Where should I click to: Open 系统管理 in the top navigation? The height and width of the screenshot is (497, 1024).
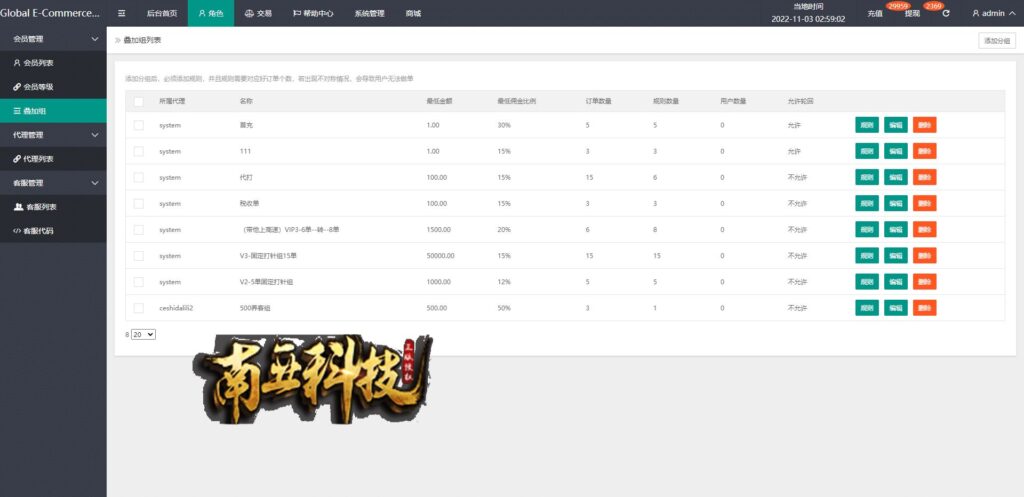click(369, 13)
